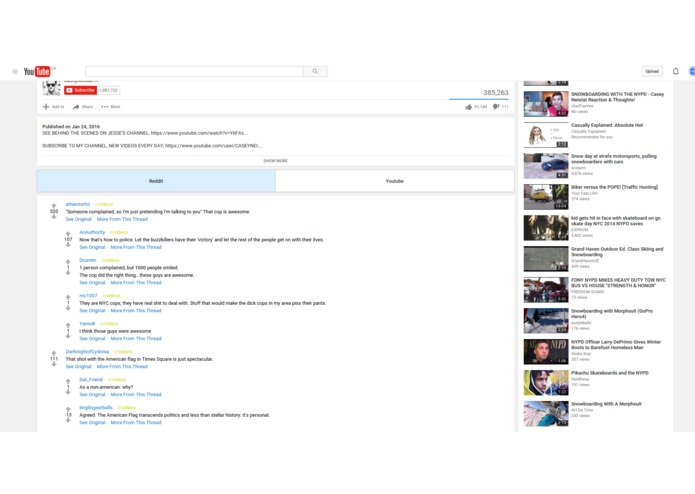Screen dimensions: 695x494
Task: Focus the YouTube search box
Action: (194, 71)
